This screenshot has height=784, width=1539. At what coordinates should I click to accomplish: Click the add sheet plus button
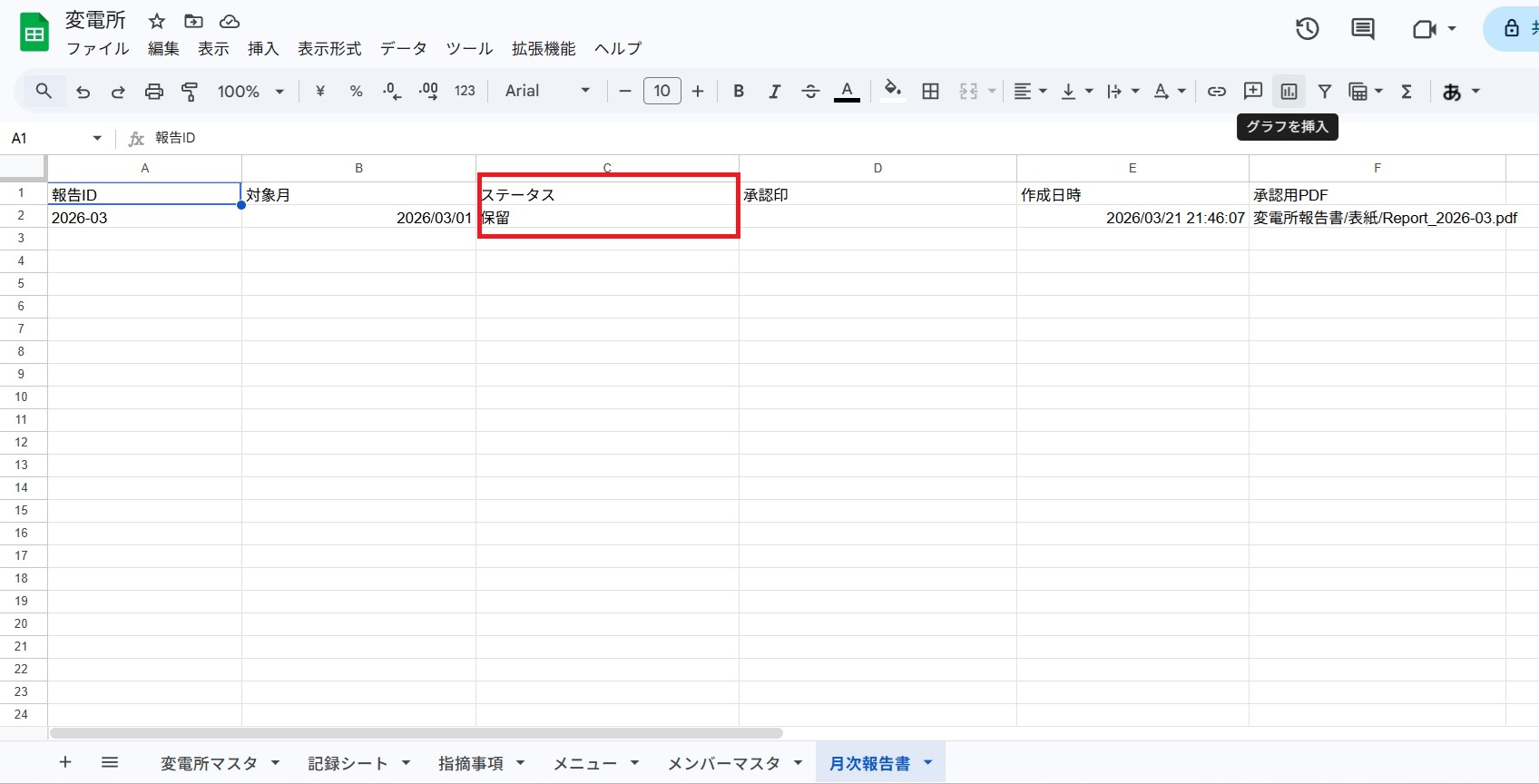(x=65, y=762)
